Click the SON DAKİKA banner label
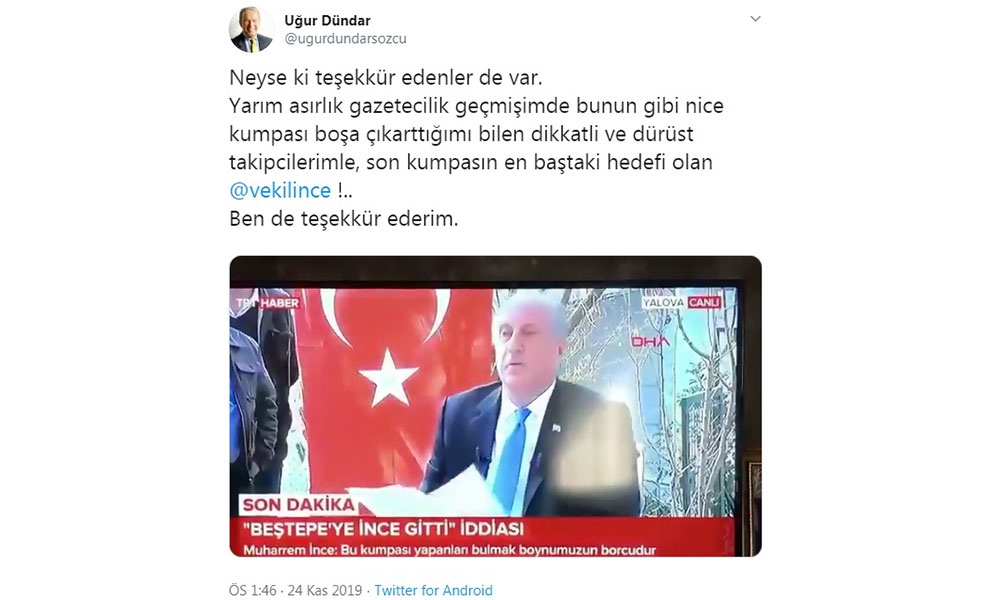This screenshot has height=600, width=1000. (x=298, y=505)
